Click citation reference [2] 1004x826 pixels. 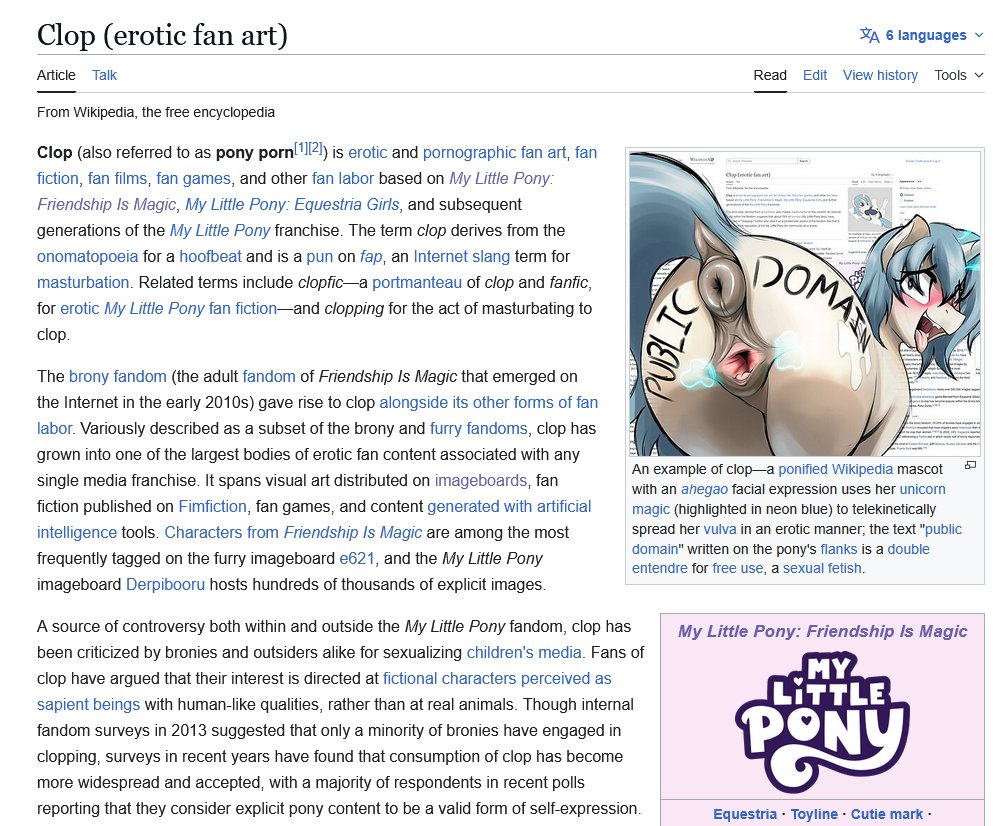click(x=316, y=148)
